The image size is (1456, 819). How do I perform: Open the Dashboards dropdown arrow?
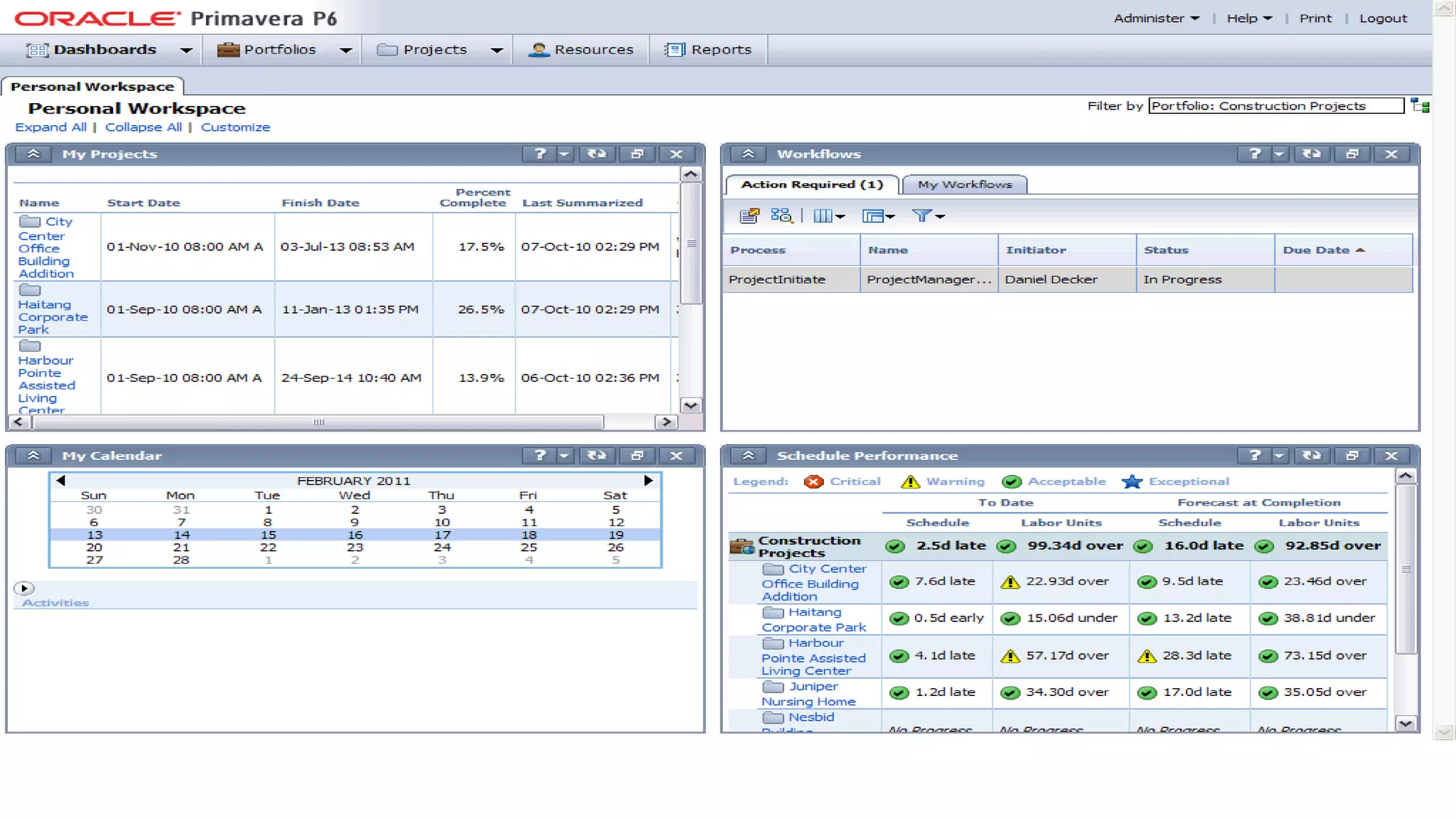pos(186,50)
